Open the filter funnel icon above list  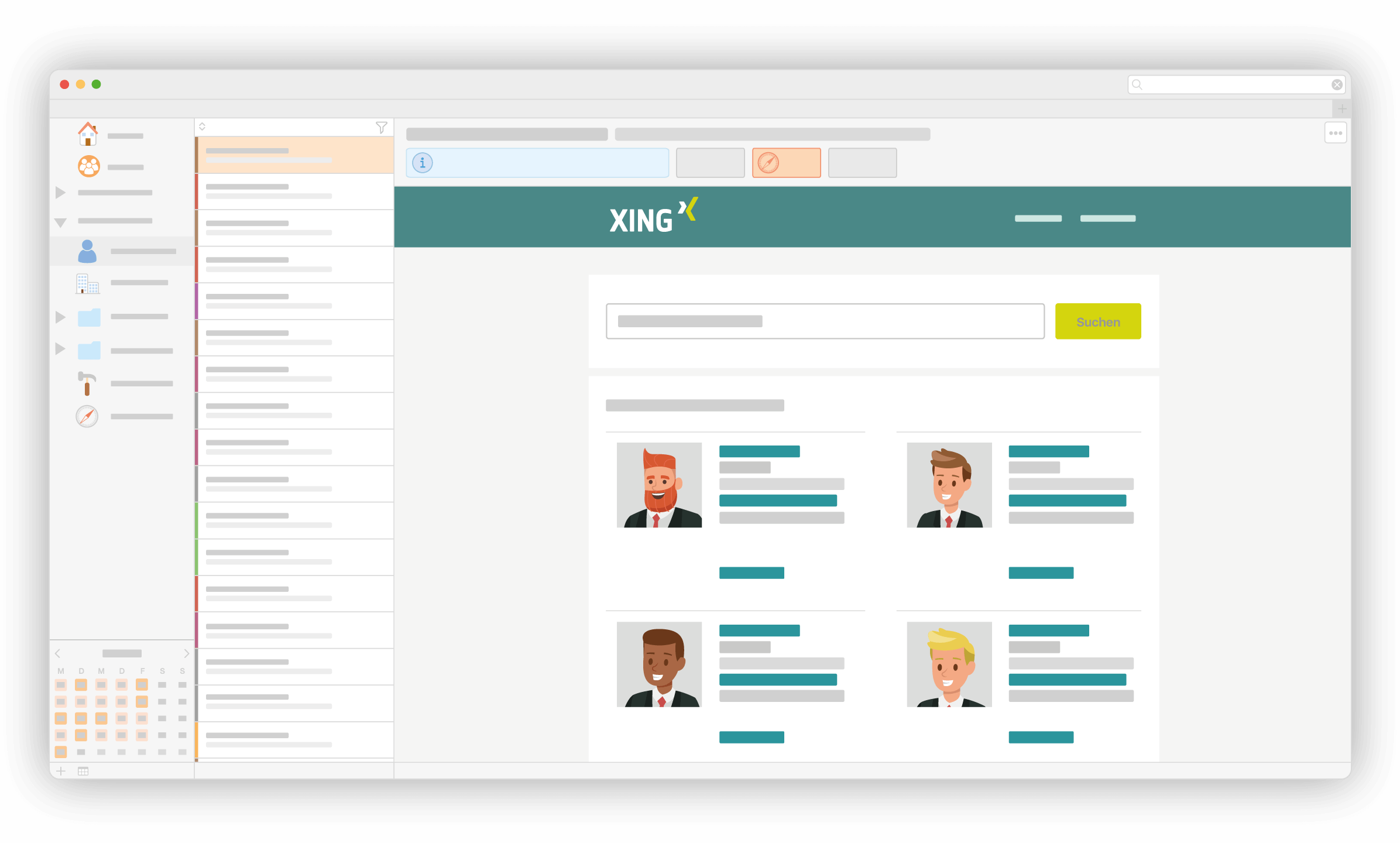pos(381,127)
